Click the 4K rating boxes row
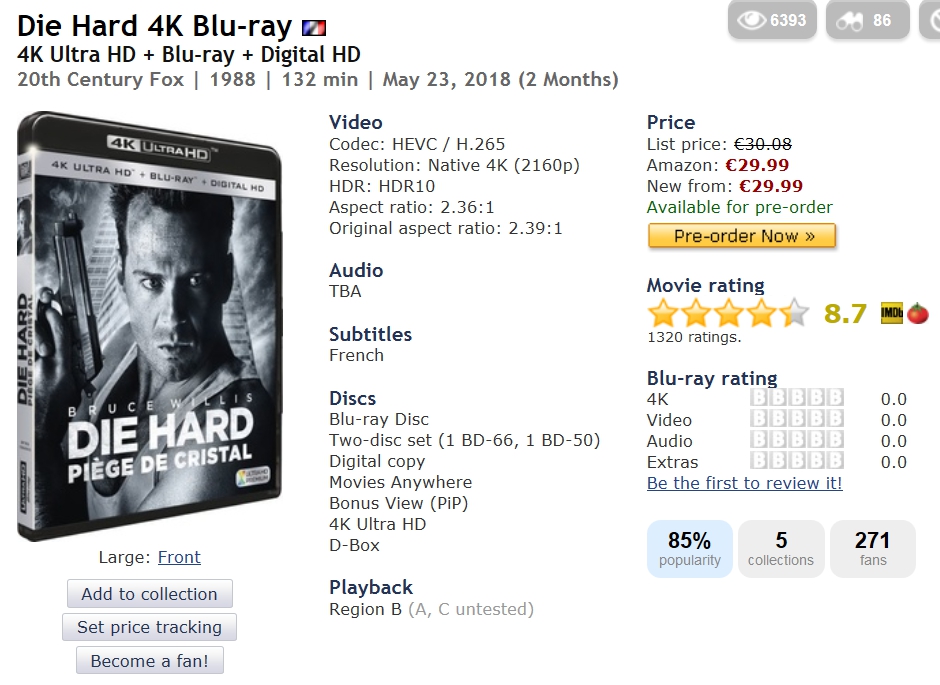 pos(797,399)
